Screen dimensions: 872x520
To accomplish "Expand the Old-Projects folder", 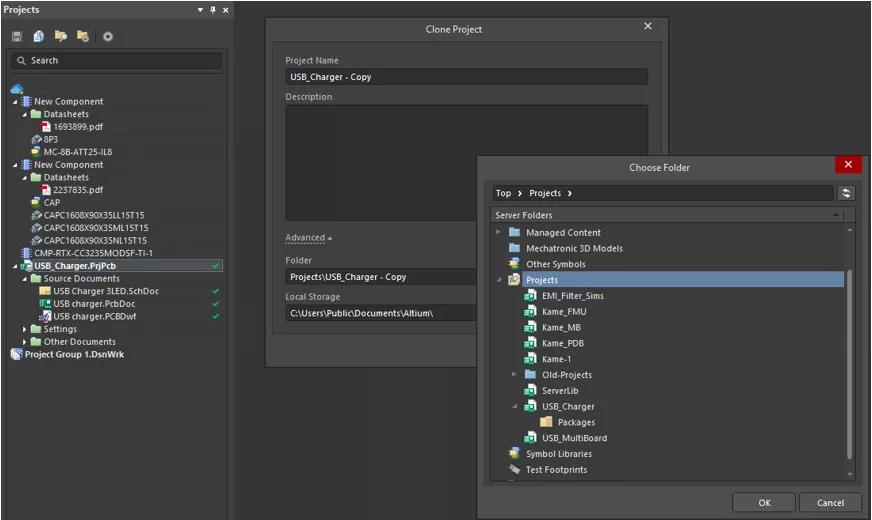I will (515, 375).
